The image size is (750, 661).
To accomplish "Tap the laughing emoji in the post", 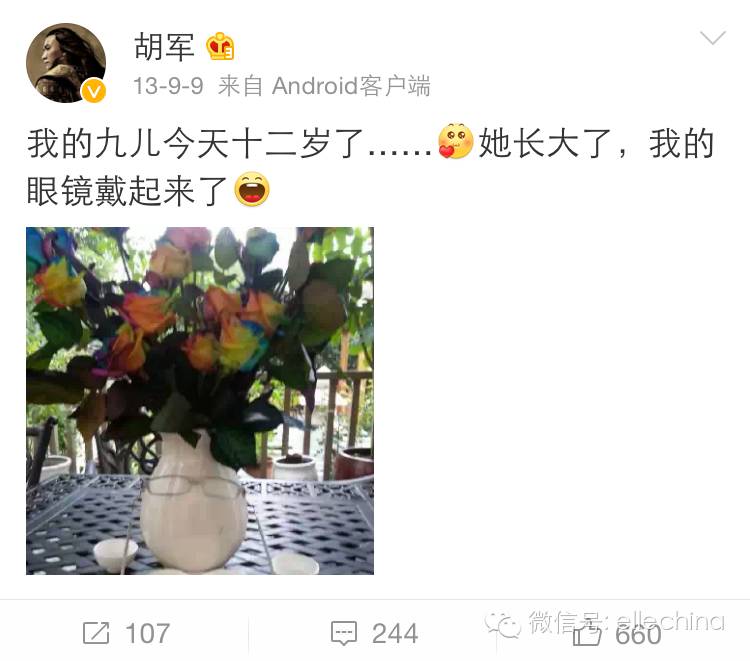I will (x=252, y=189).
